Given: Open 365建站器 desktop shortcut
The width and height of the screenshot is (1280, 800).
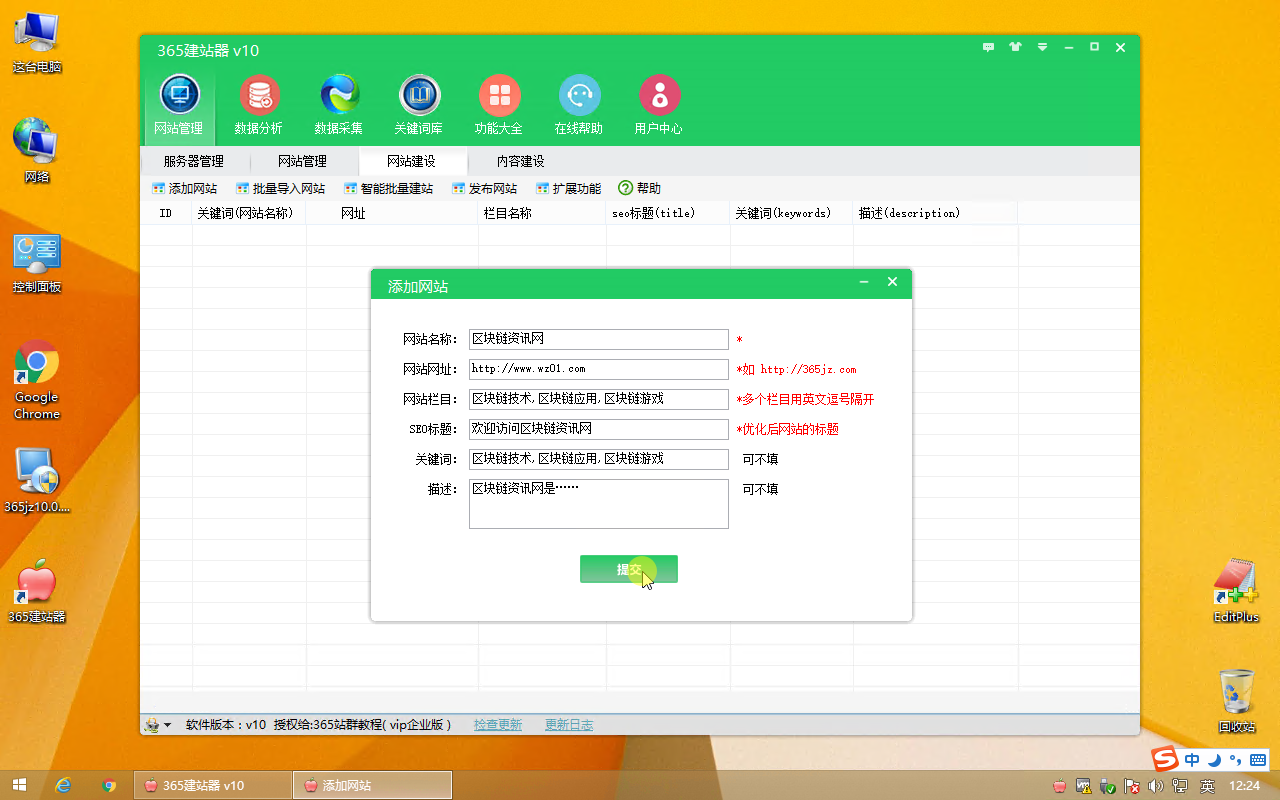Looking at the screenshot, I should click(37, 592).
